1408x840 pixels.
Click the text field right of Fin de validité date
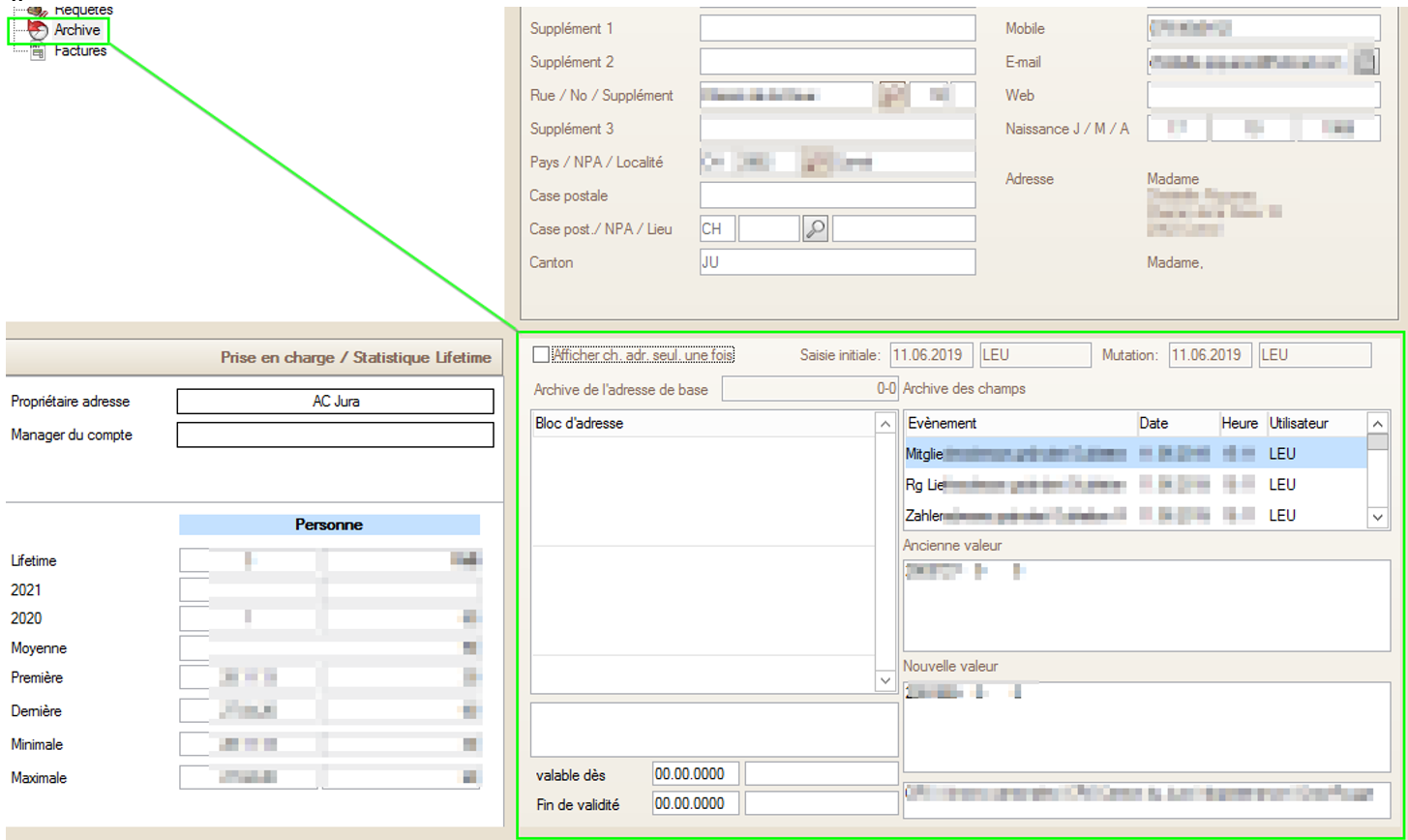(822, 803)
